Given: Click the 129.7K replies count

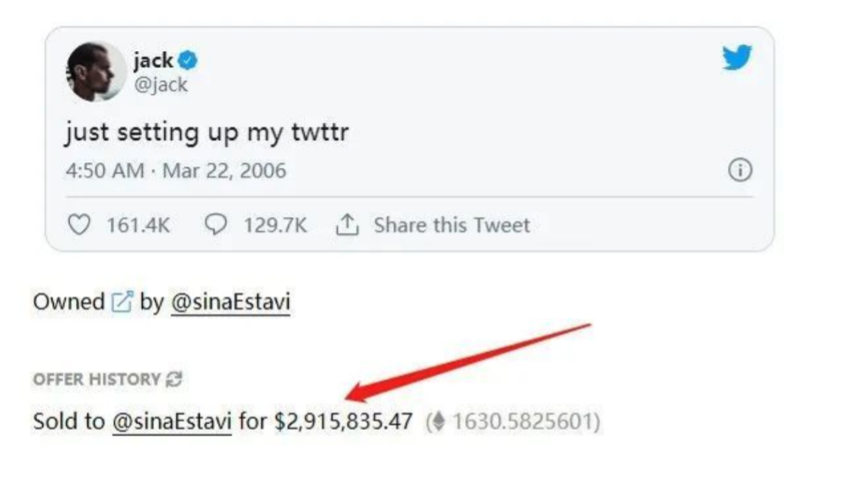Looking at the screenshot, I should click(x=275, y=225).
